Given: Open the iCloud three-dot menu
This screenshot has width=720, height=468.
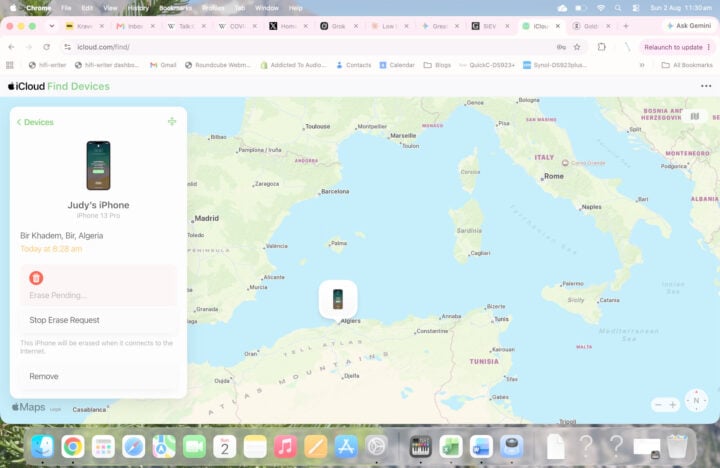Looking at the screenshot, I should pyautogui.click(x=706, y=86).
